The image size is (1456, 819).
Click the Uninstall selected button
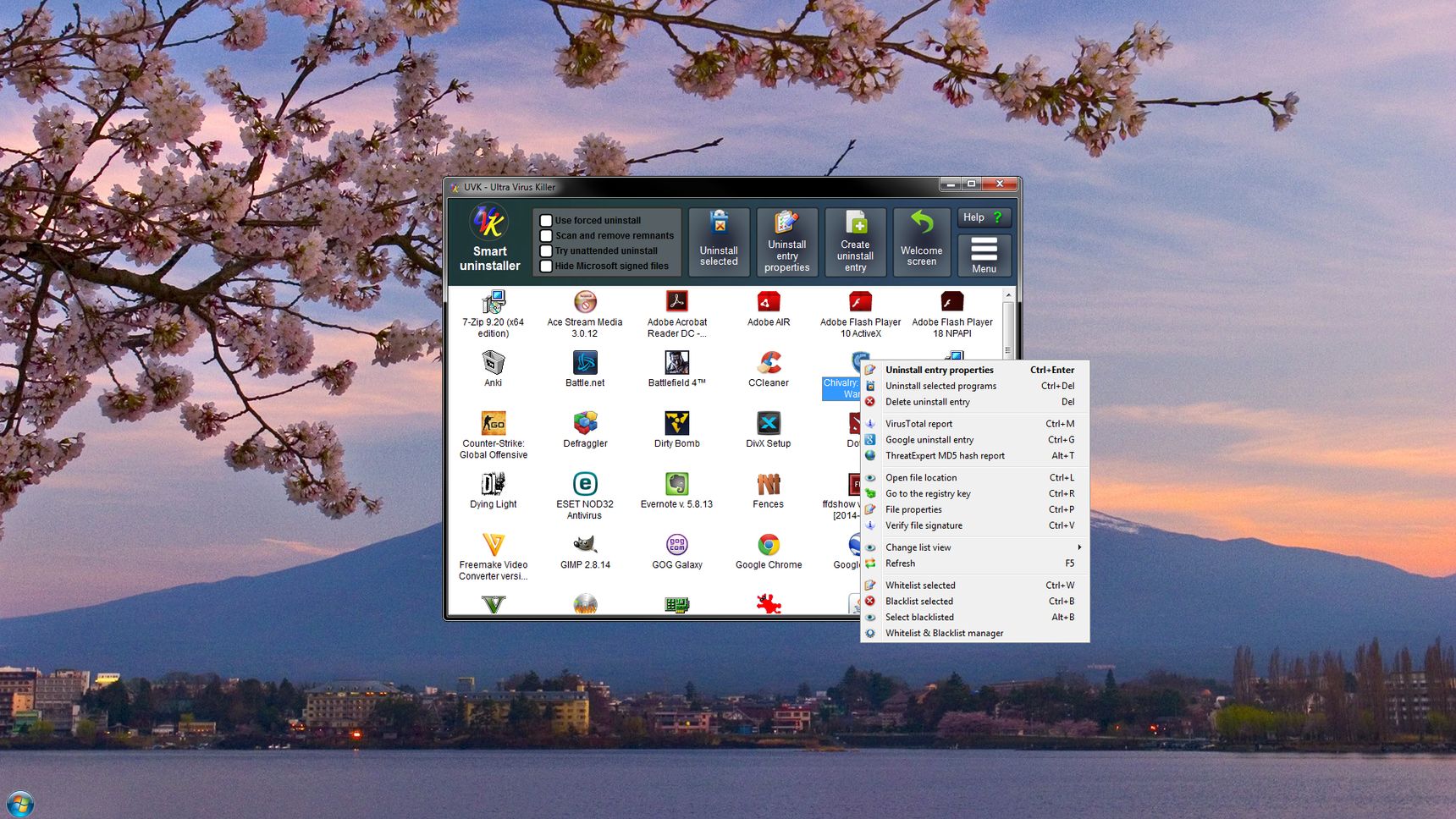click(719, 242)
